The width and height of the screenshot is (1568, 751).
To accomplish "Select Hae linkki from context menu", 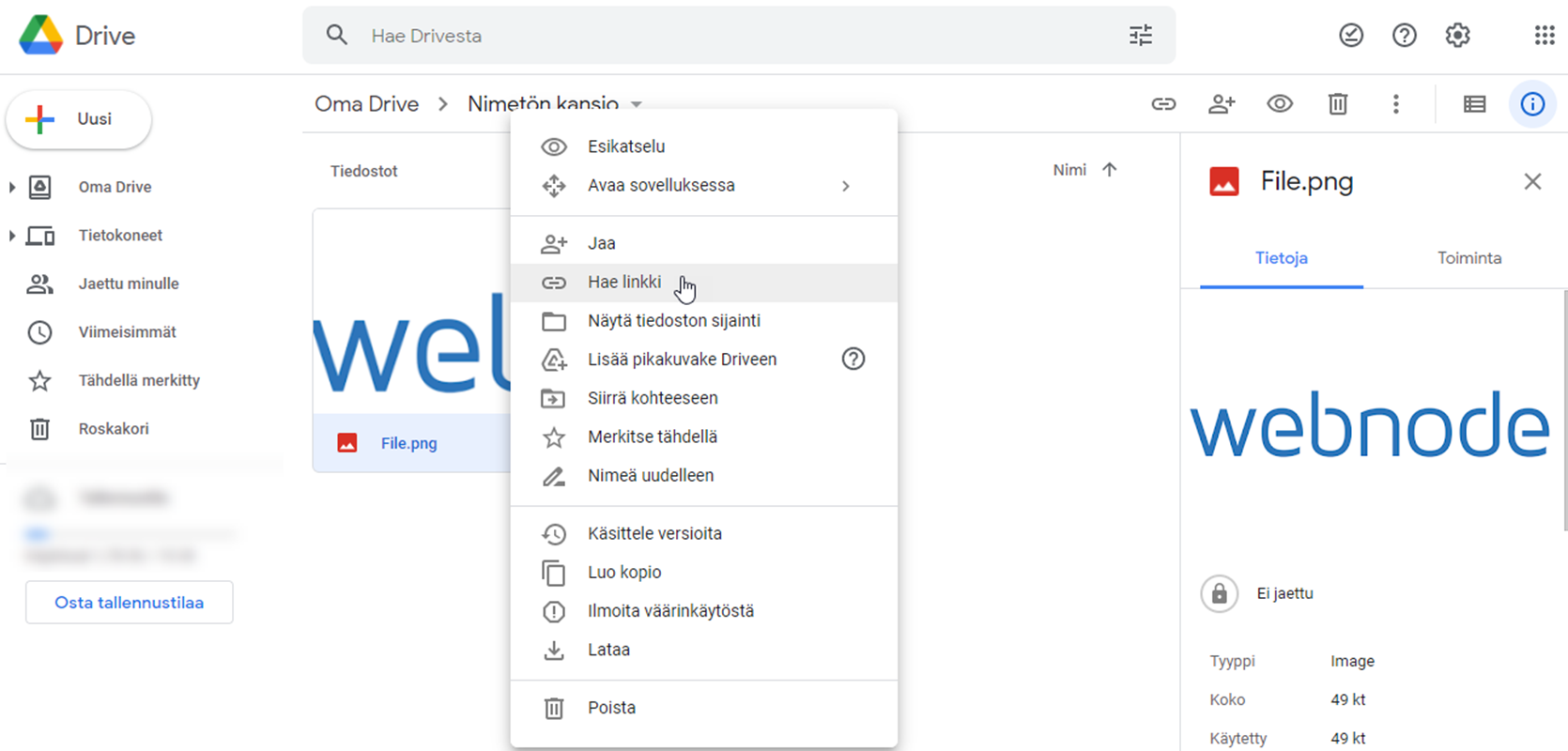I will (x=624, y=283).
